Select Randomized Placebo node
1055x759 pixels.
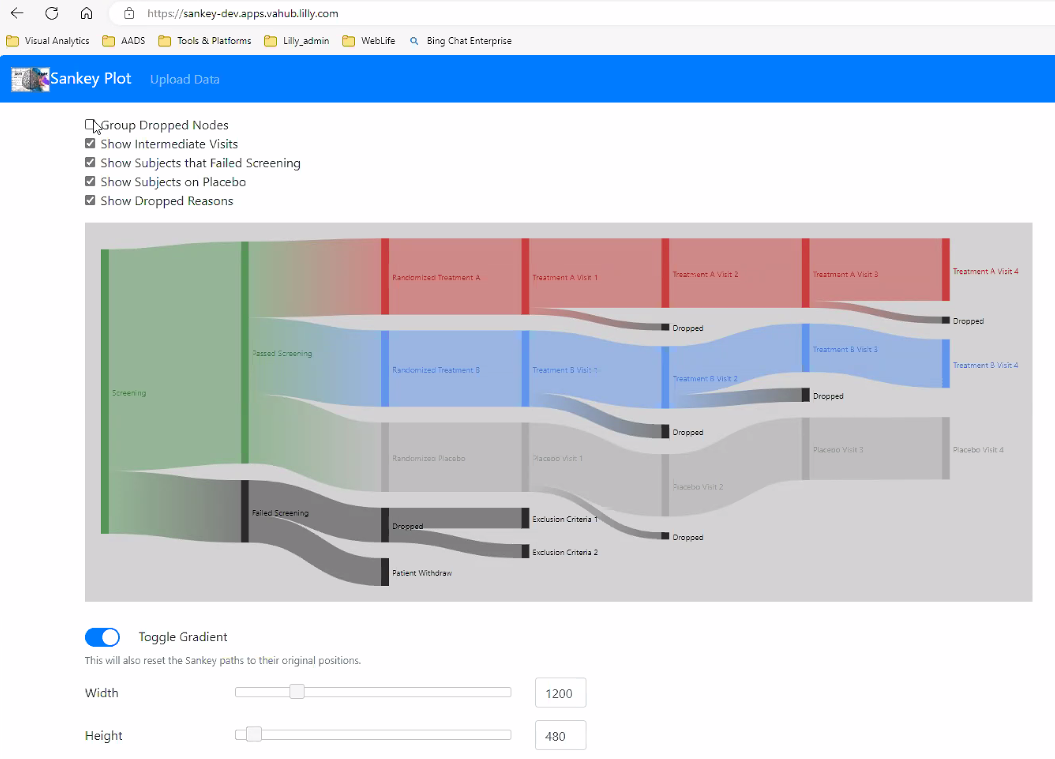[x=385, y=458]
